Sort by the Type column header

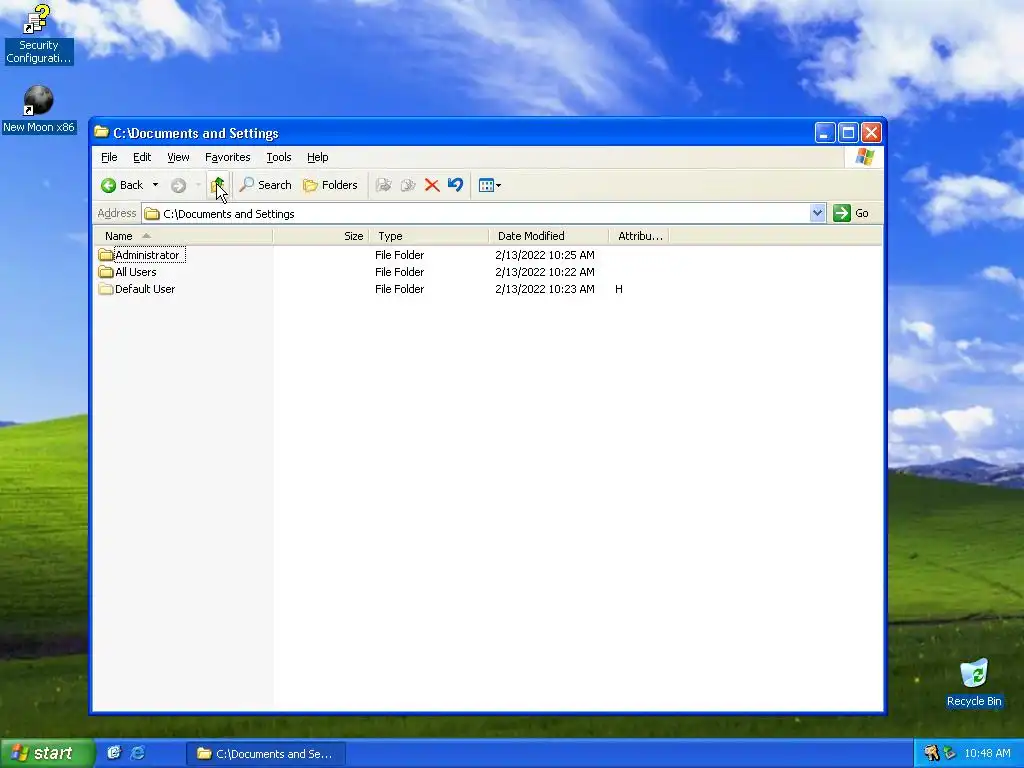click(x=428, y=236)
